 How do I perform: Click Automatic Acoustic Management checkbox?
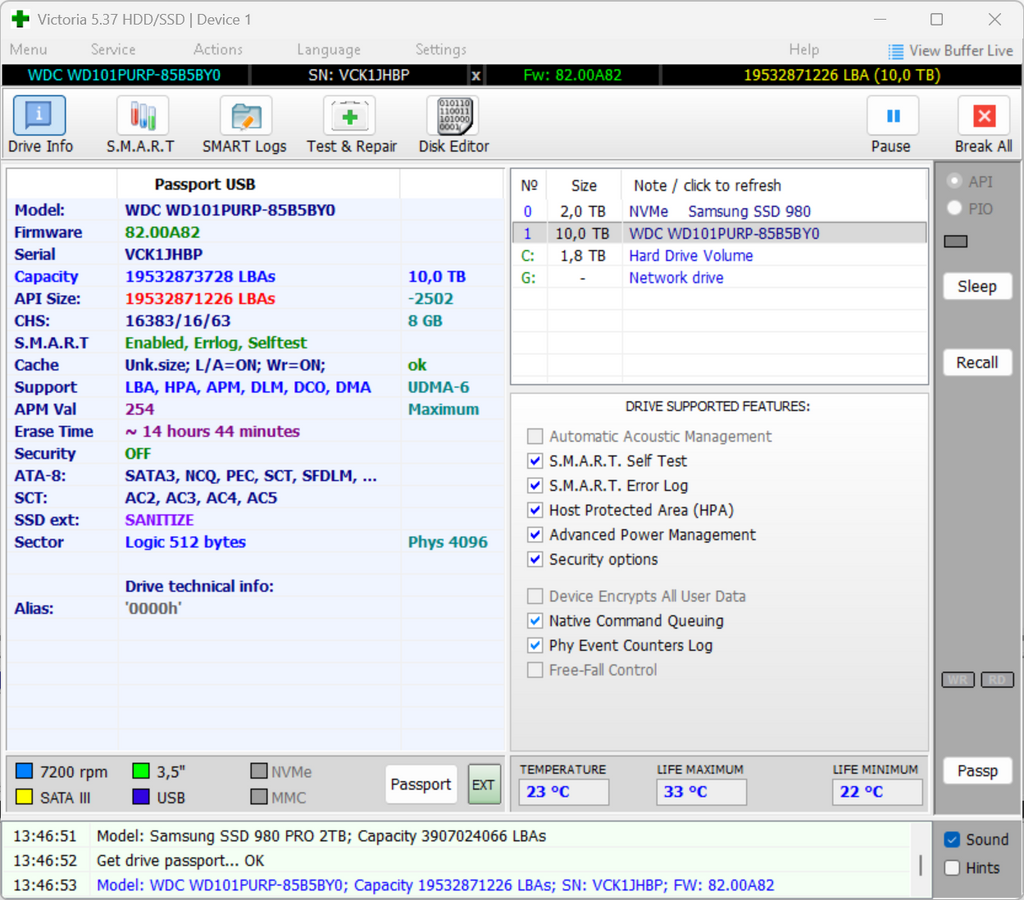click(535, 436)
